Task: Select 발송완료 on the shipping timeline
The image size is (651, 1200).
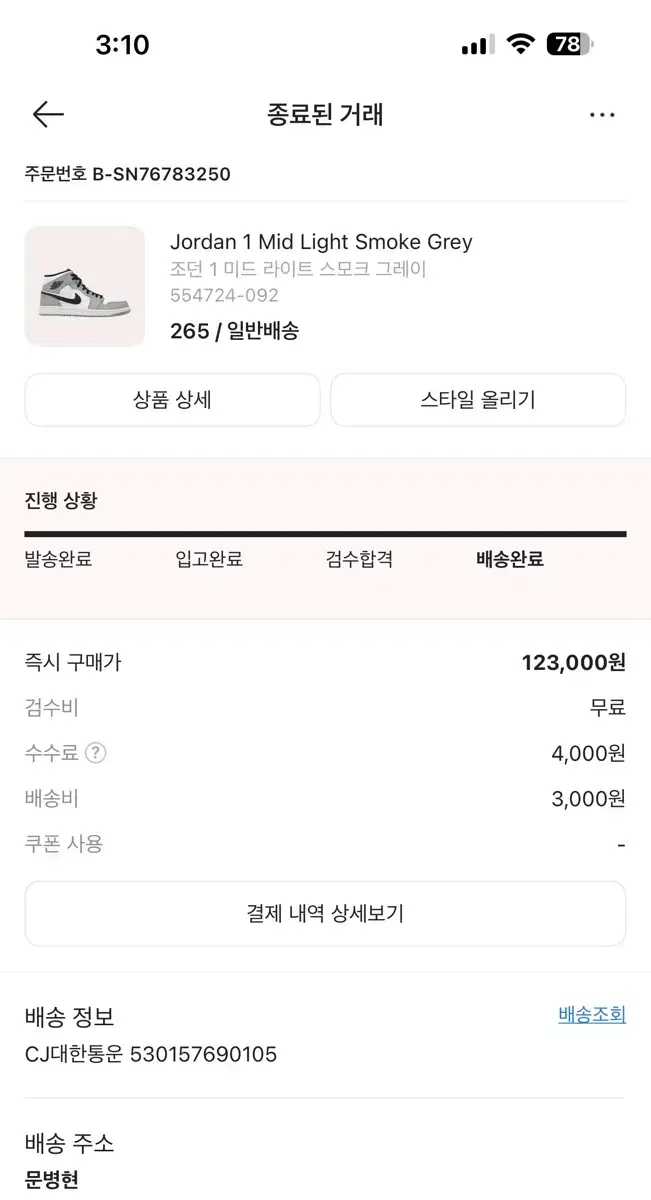Action: tap(55, 559)
